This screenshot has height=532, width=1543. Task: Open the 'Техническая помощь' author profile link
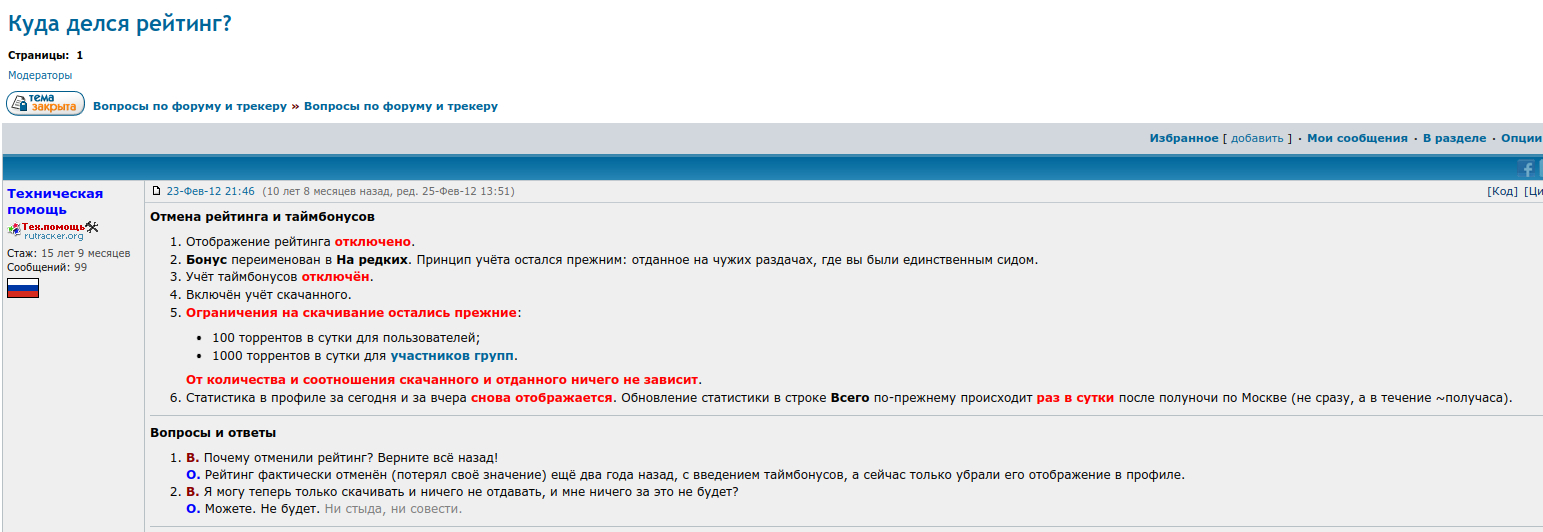[55, 201]
